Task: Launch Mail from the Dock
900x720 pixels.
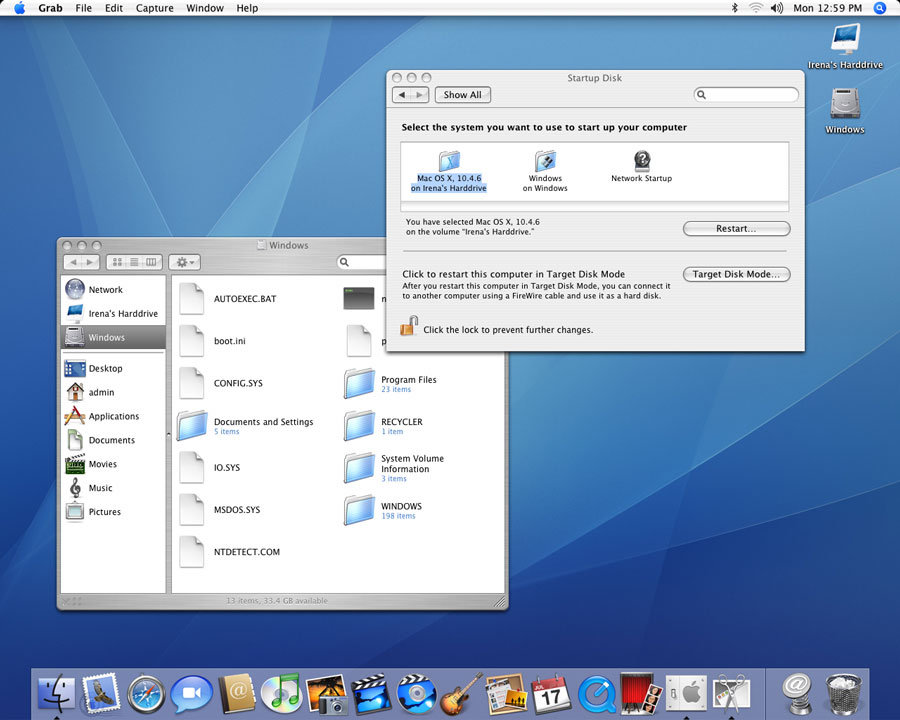Action: pyautogui.click(x=101, y=694)
